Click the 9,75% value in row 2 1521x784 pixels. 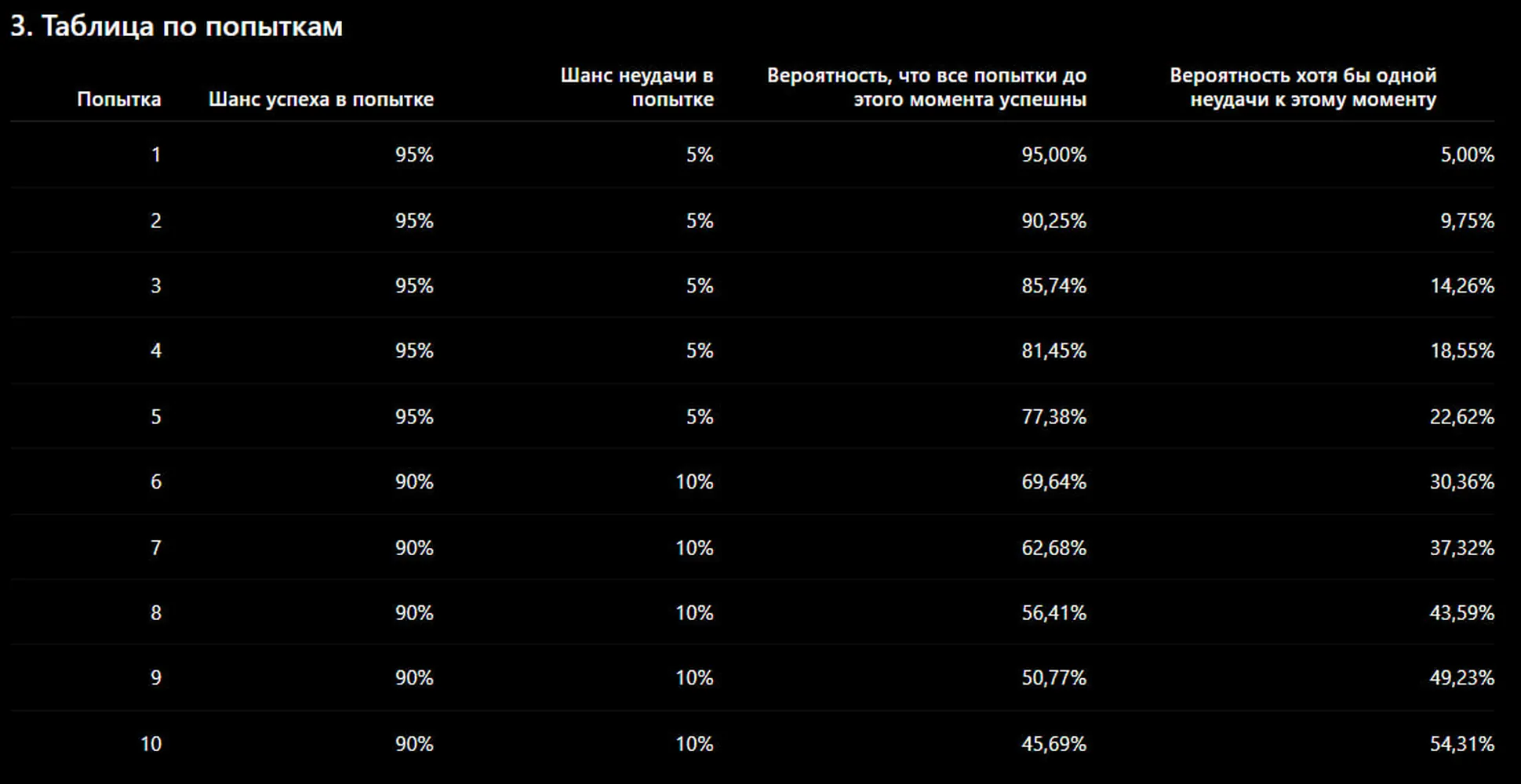(1467, 221)
